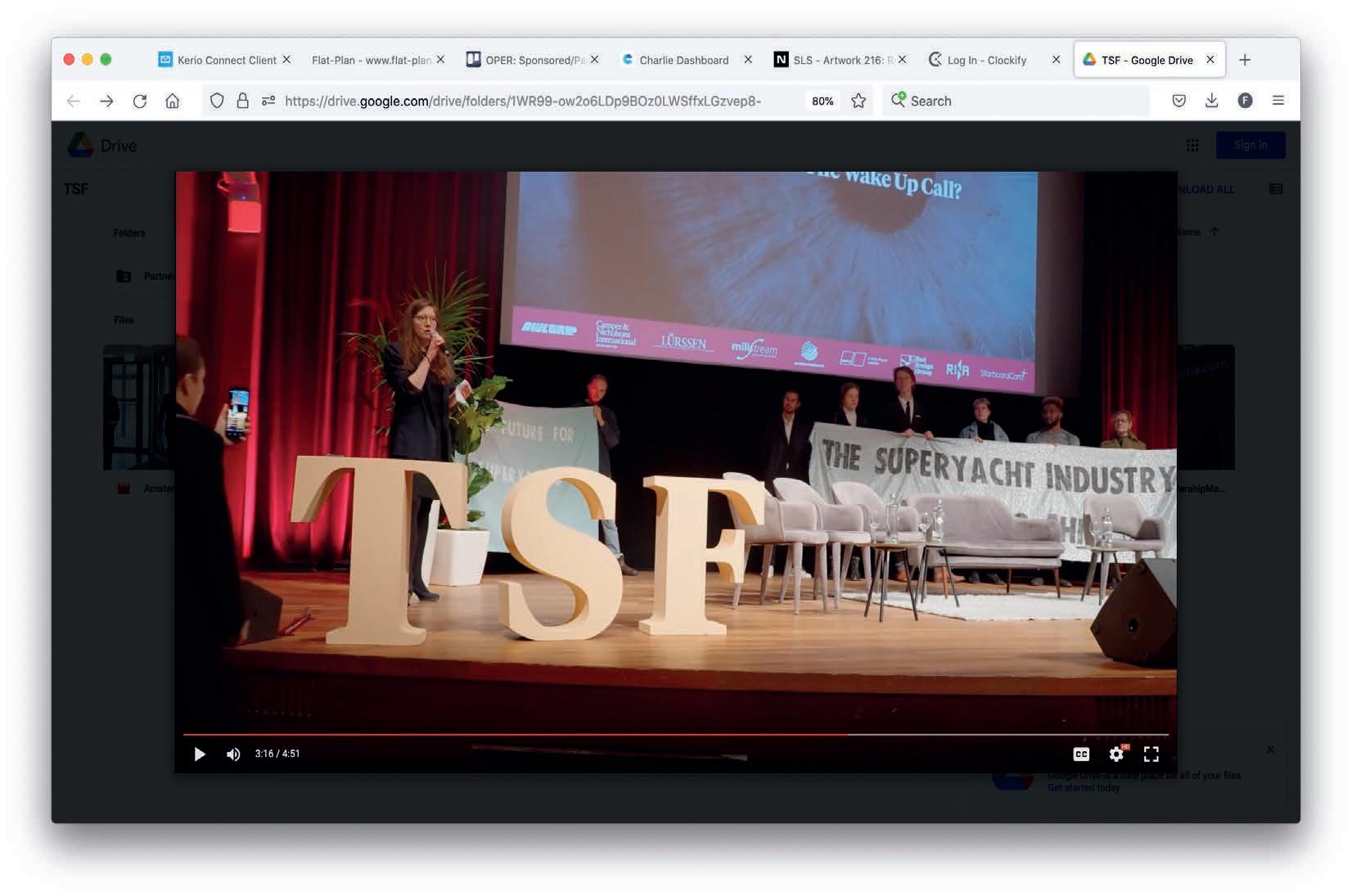
Task: Open Google apps grid launcher
Action: pyautogui.click(x=1192, y=145)
